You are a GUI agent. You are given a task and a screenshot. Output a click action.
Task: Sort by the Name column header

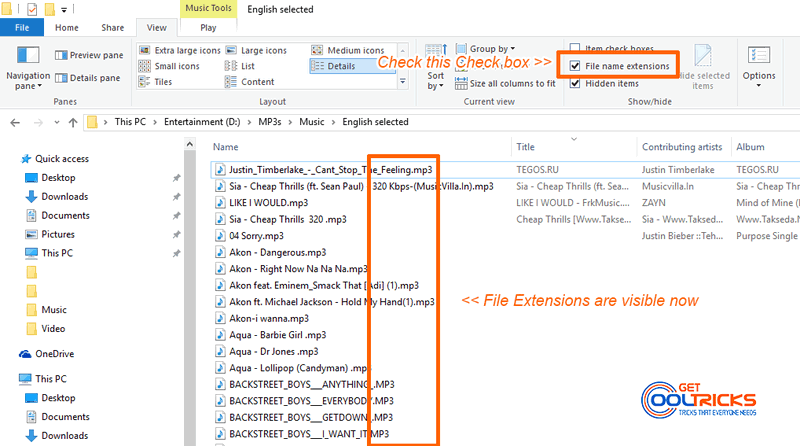[x=226, y=147]
